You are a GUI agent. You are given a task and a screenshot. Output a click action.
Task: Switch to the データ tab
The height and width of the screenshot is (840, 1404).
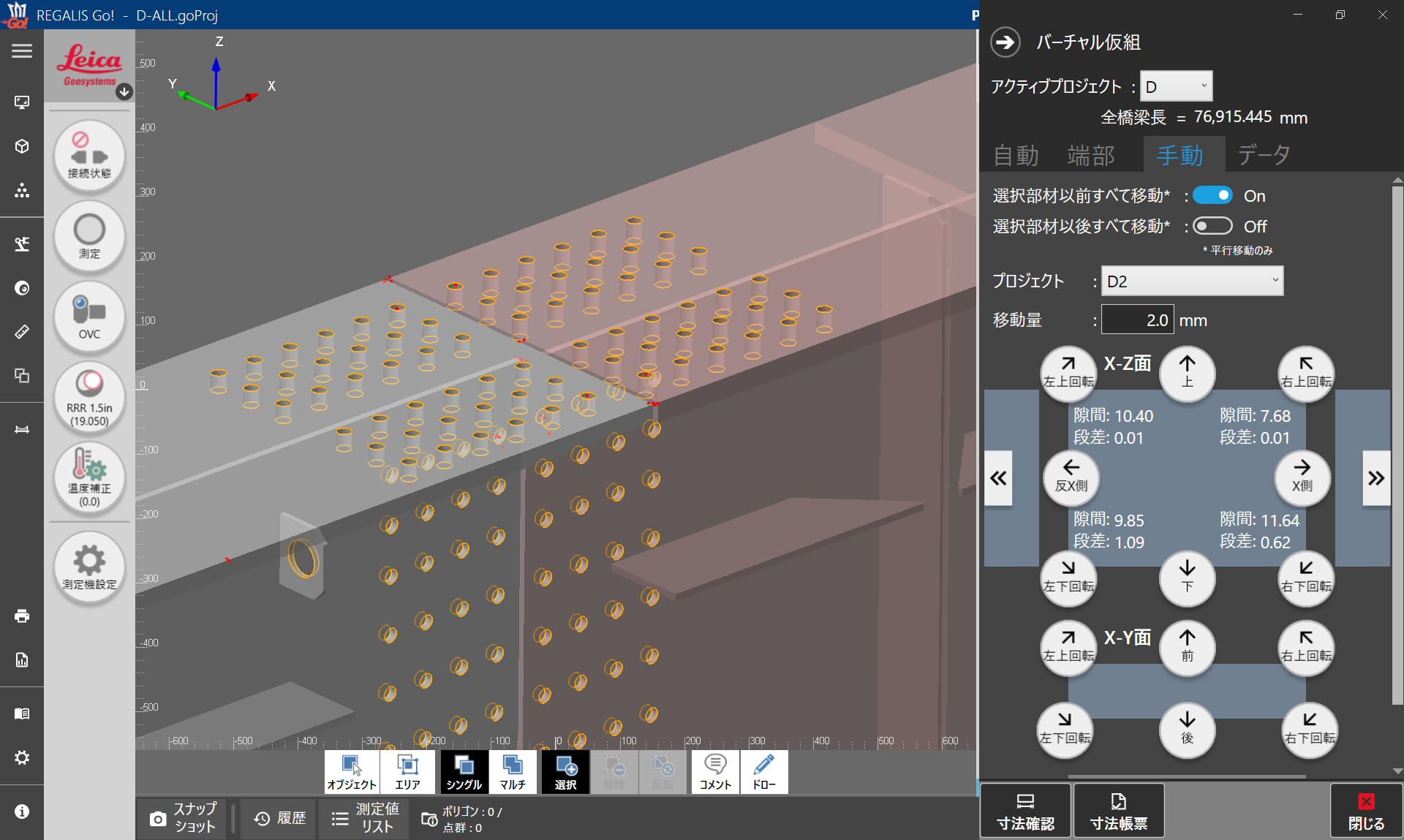point(1264,155)
